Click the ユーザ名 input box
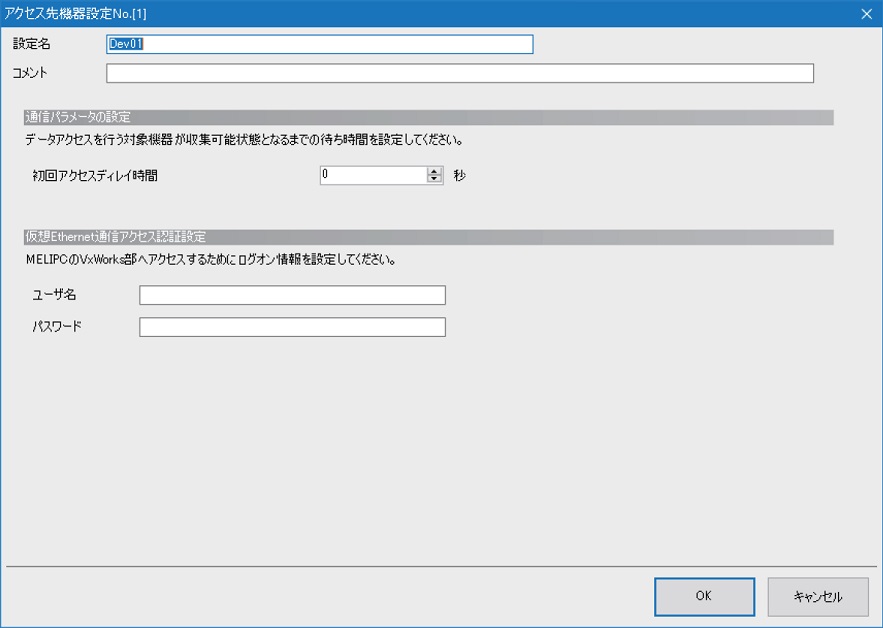 (x=292, y=295)
